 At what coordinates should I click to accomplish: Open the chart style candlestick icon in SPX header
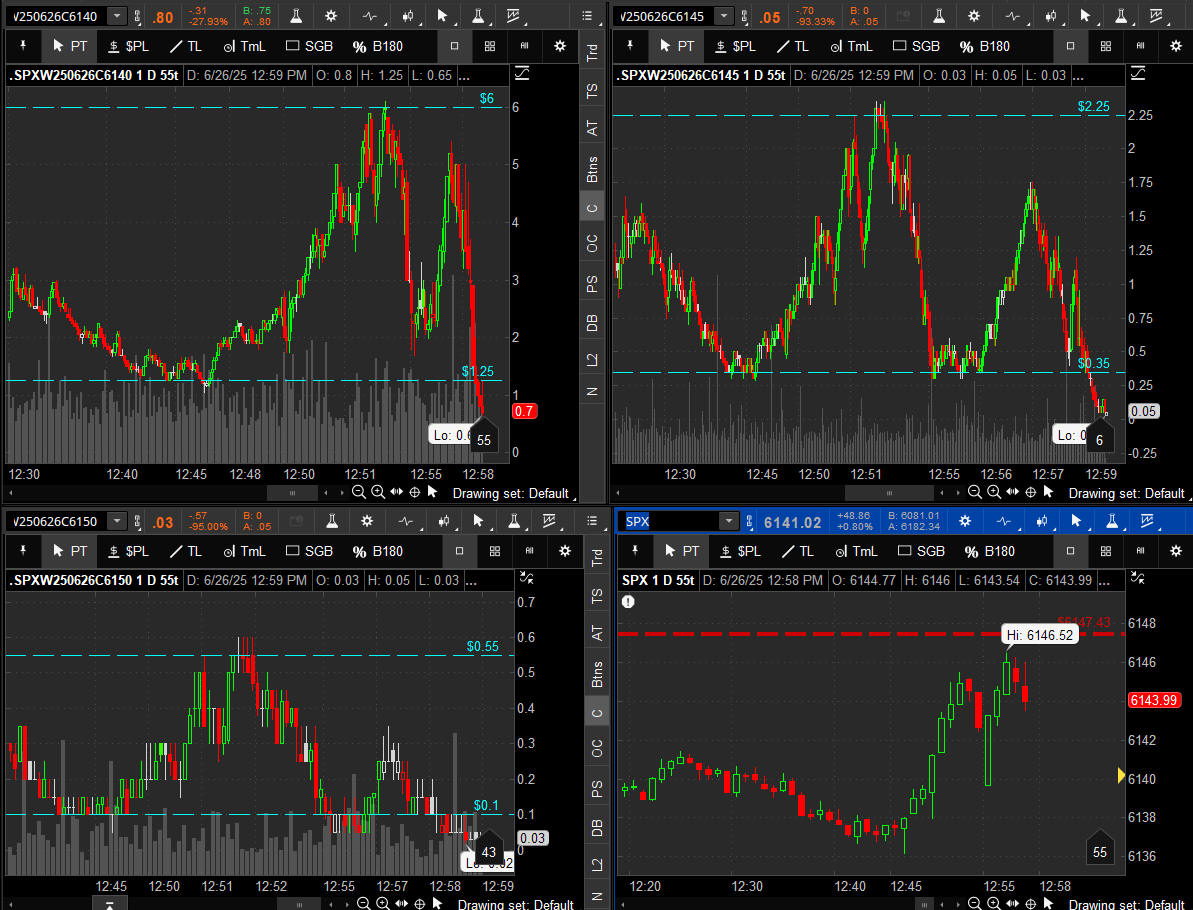(x=1042, y=521)
